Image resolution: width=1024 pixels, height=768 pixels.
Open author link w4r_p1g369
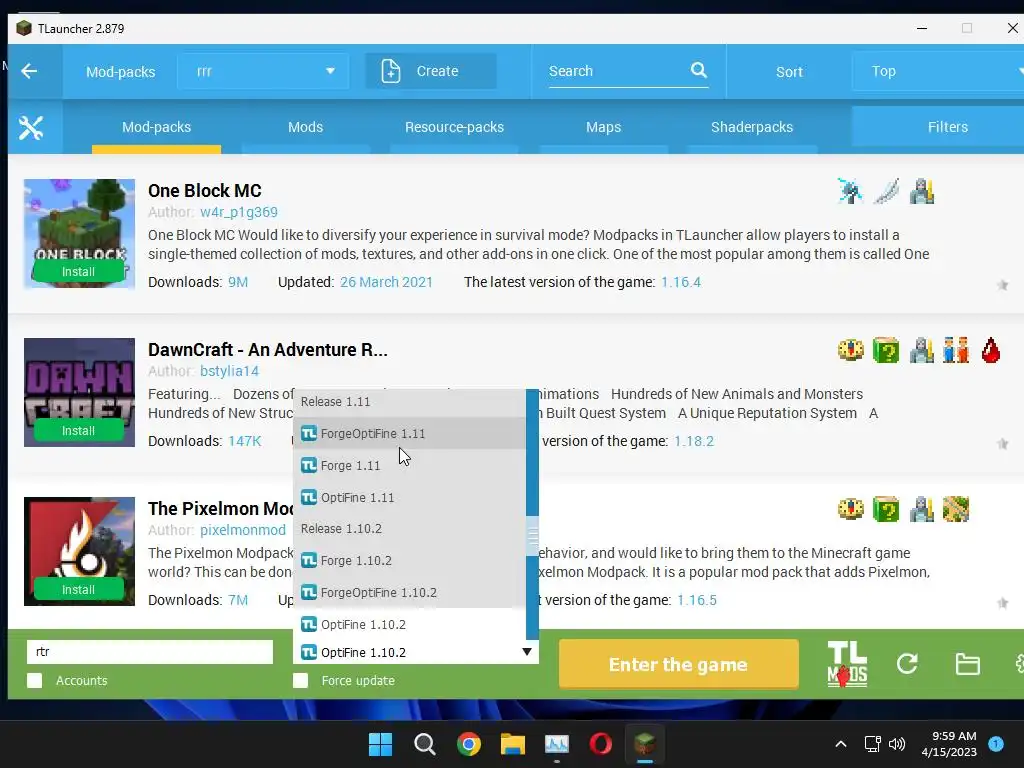pos(239,212)
